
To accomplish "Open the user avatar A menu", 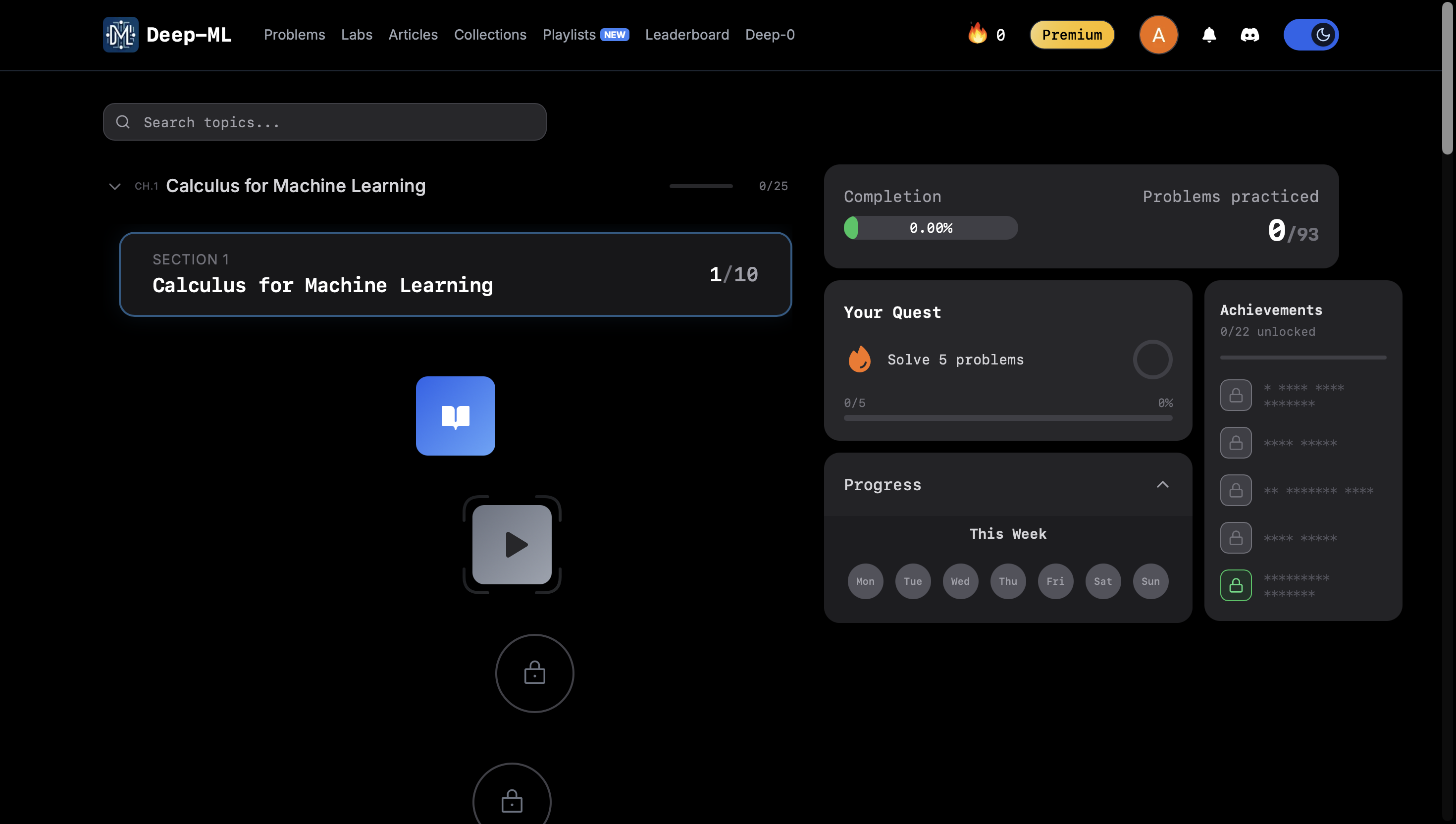I will [1158, 35].
